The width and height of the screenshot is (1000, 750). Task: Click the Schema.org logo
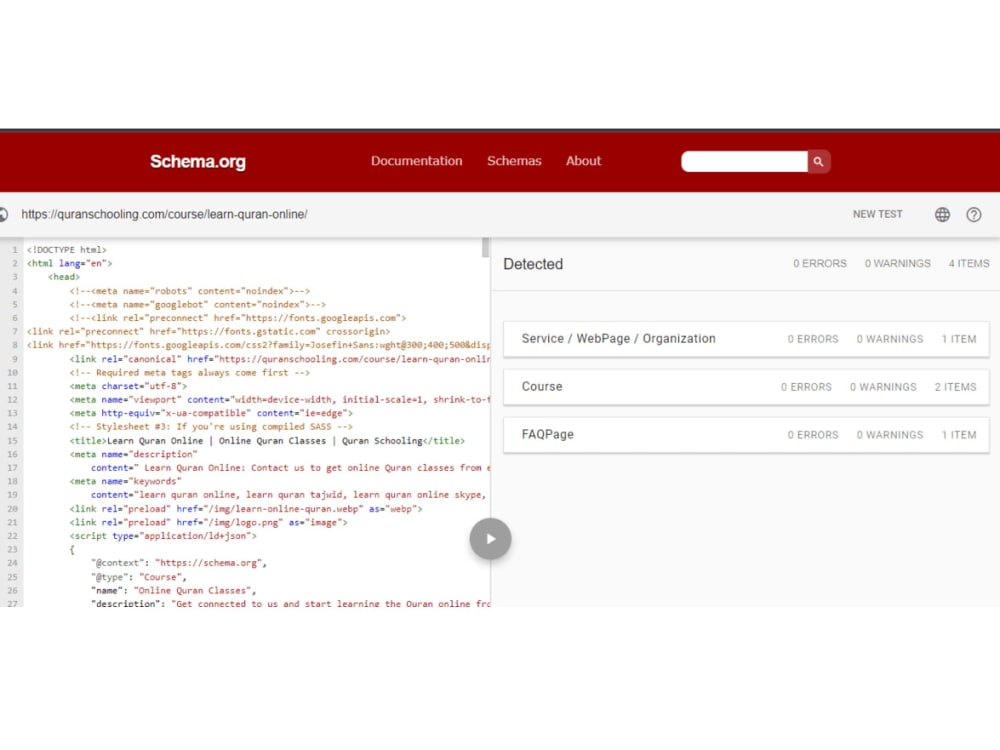point(197,161)
